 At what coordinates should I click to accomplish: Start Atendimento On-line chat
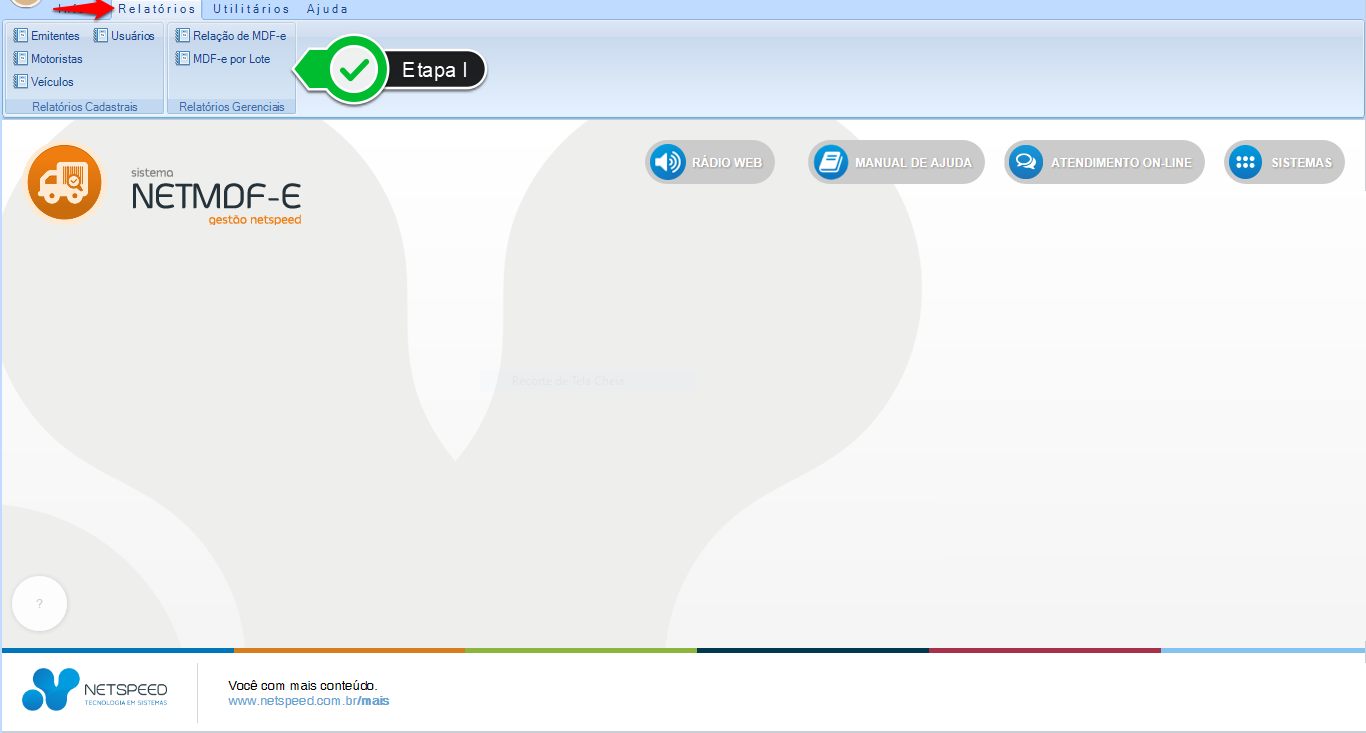[x=1104, y=162]
